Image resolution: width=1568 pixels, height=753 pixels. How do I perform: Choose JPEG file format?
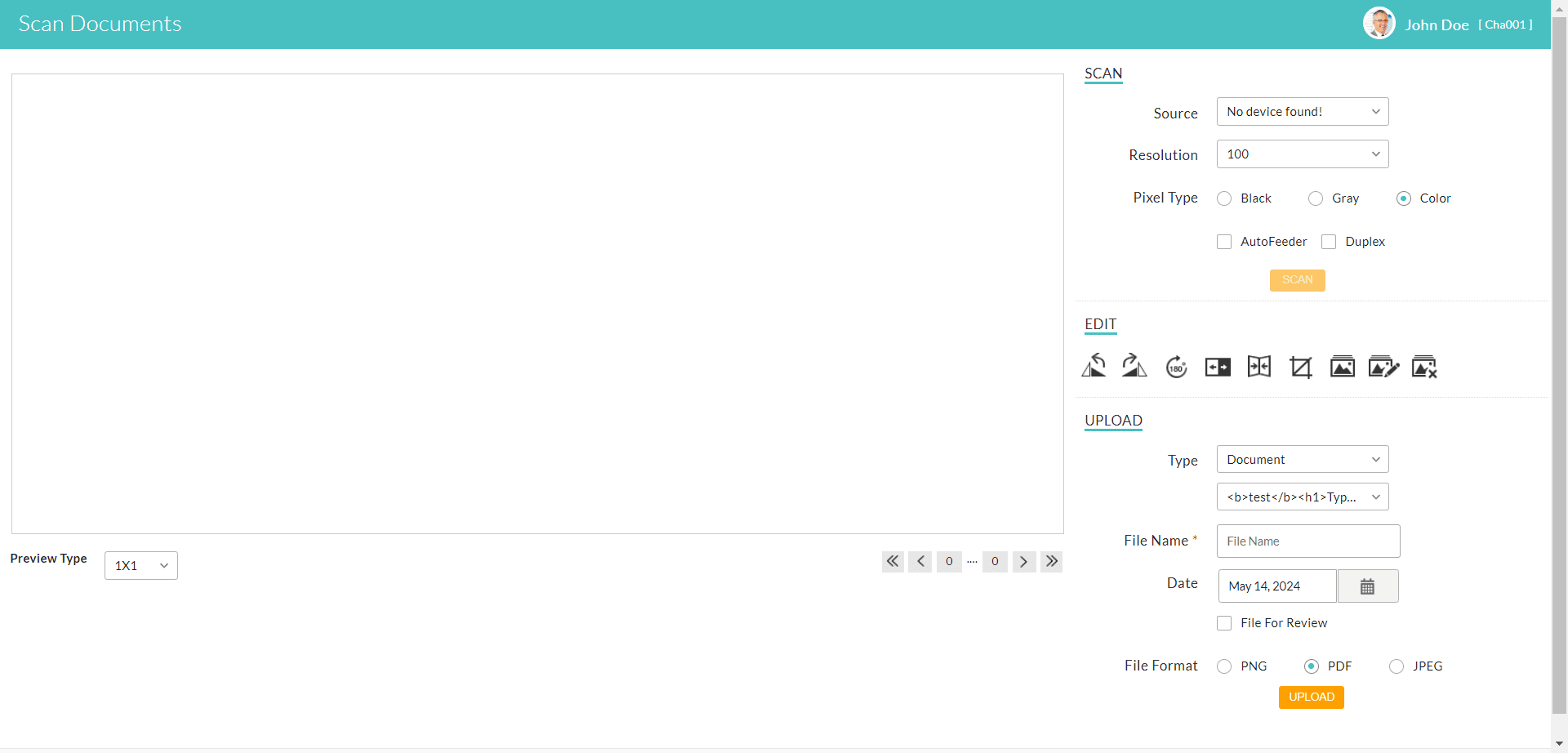1396,666
